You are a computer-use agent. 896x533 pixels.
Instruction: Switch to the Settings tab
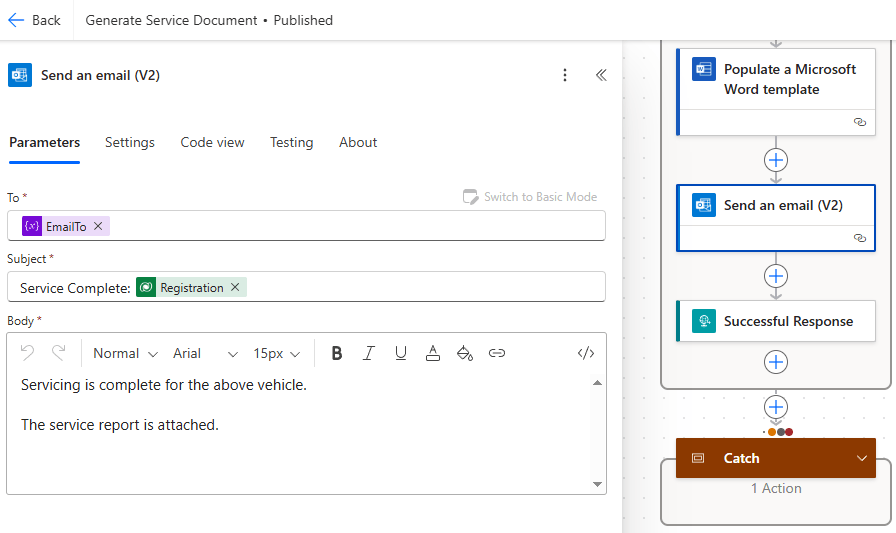[130, 142]
